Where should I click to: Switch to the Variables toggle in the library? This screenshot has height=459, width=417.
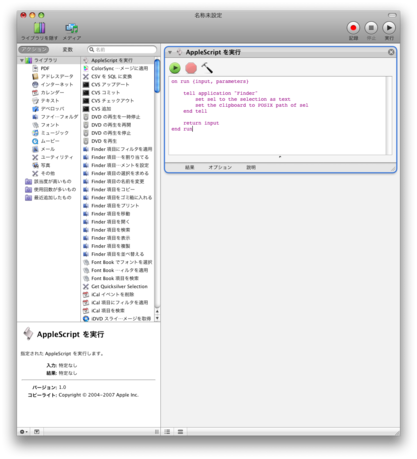[68, 49]
